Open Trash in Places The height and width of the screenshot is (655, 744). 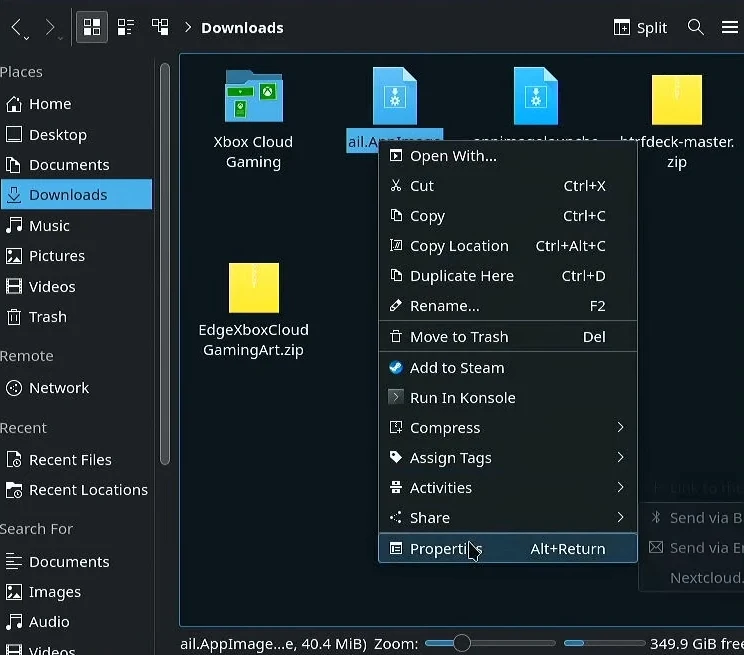76,317
